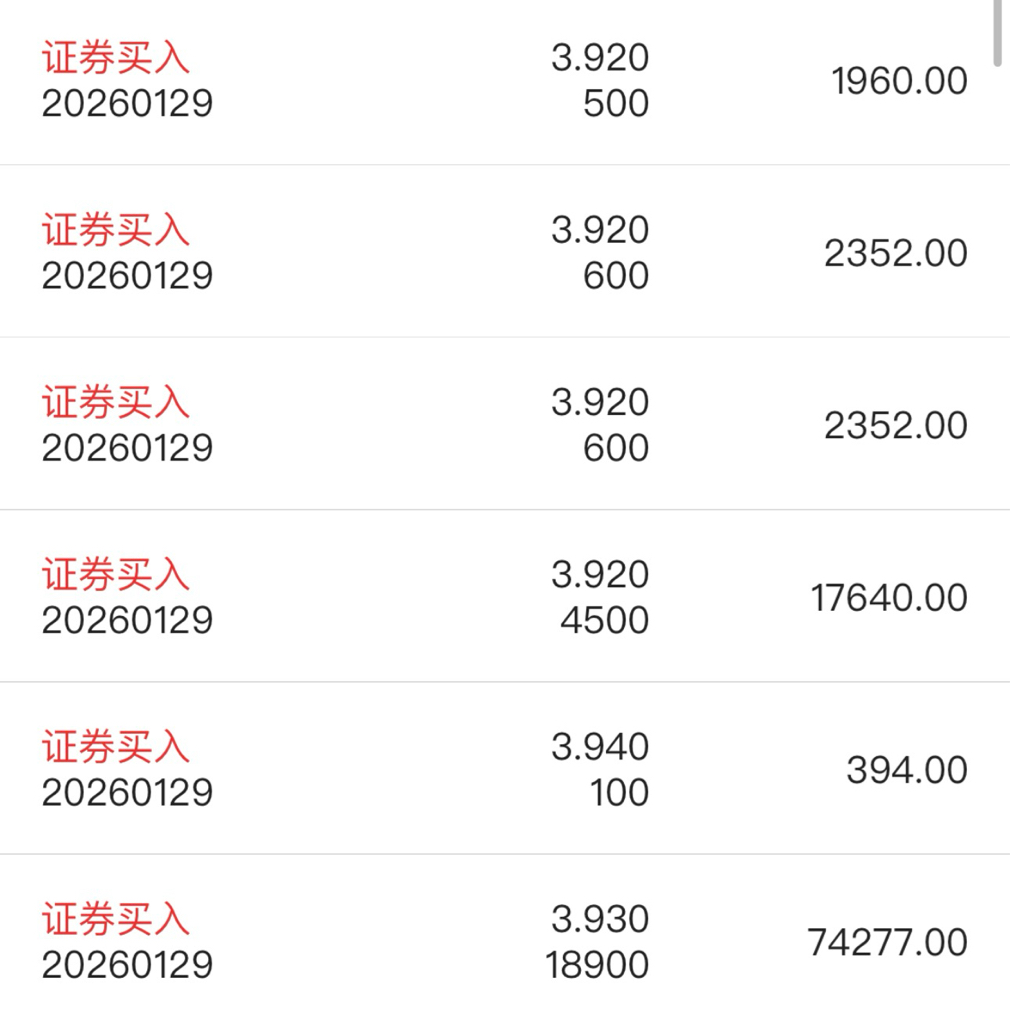Click the 3.920 price in the 4500-share row
1010x1024 pixels.
(x=600, y=575)
